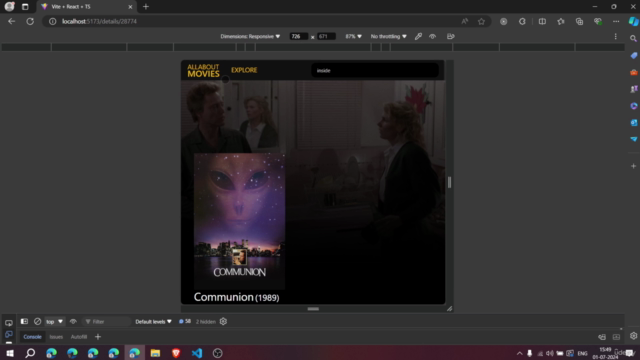Add a sidebar app with plus icon
Screen dimensions: 640x360
pyautogui.click(x=633, y=166)
